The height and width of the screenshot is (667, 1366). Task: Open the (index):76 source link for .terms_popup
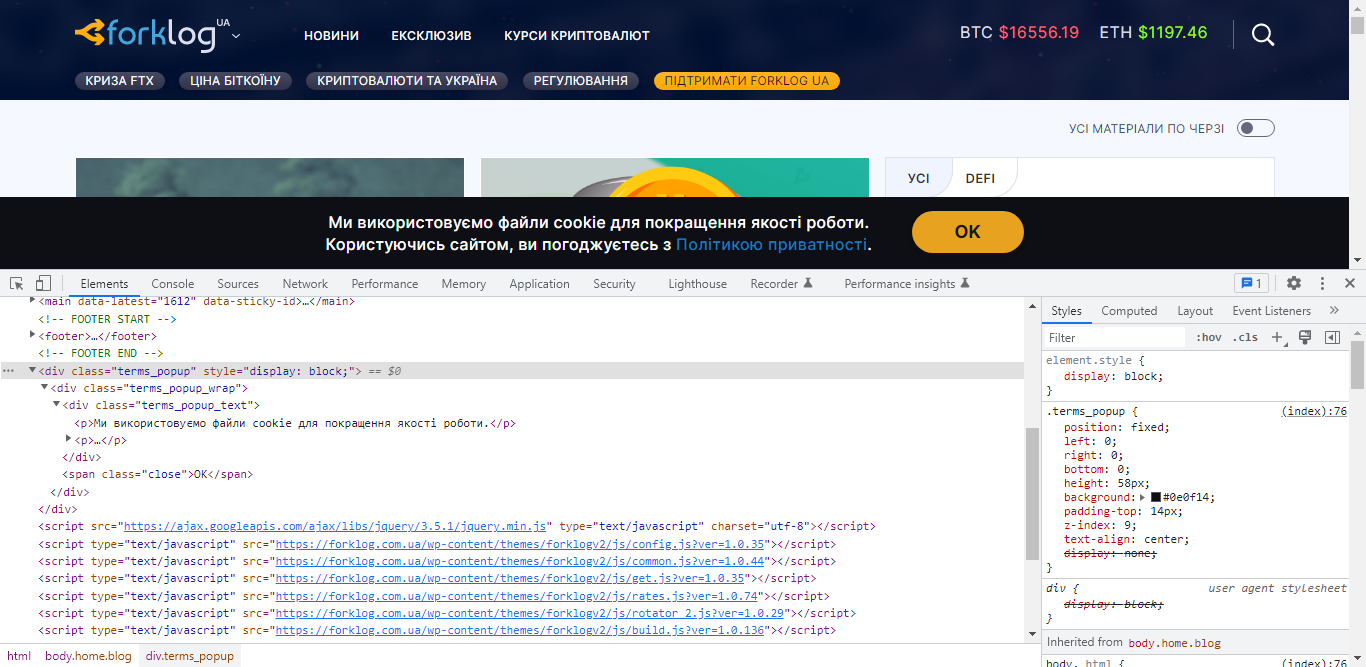click(1314, 411)
